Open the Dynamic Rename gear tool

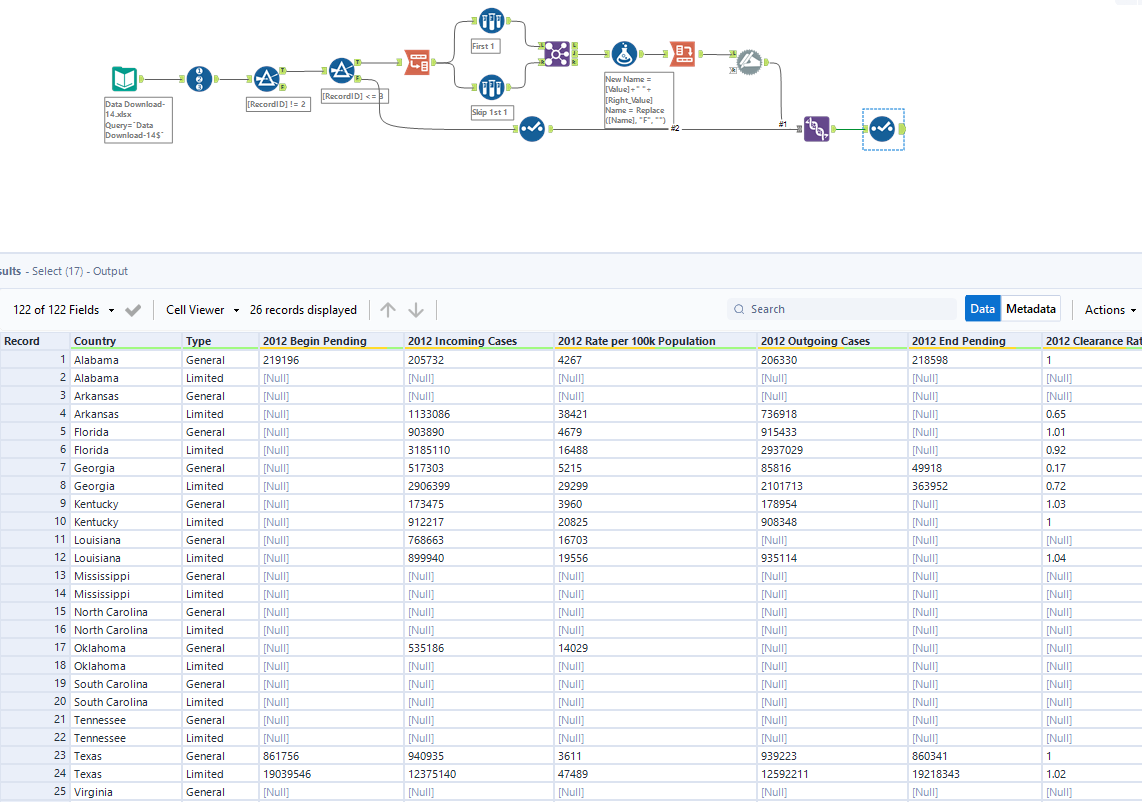coord(748,62)
